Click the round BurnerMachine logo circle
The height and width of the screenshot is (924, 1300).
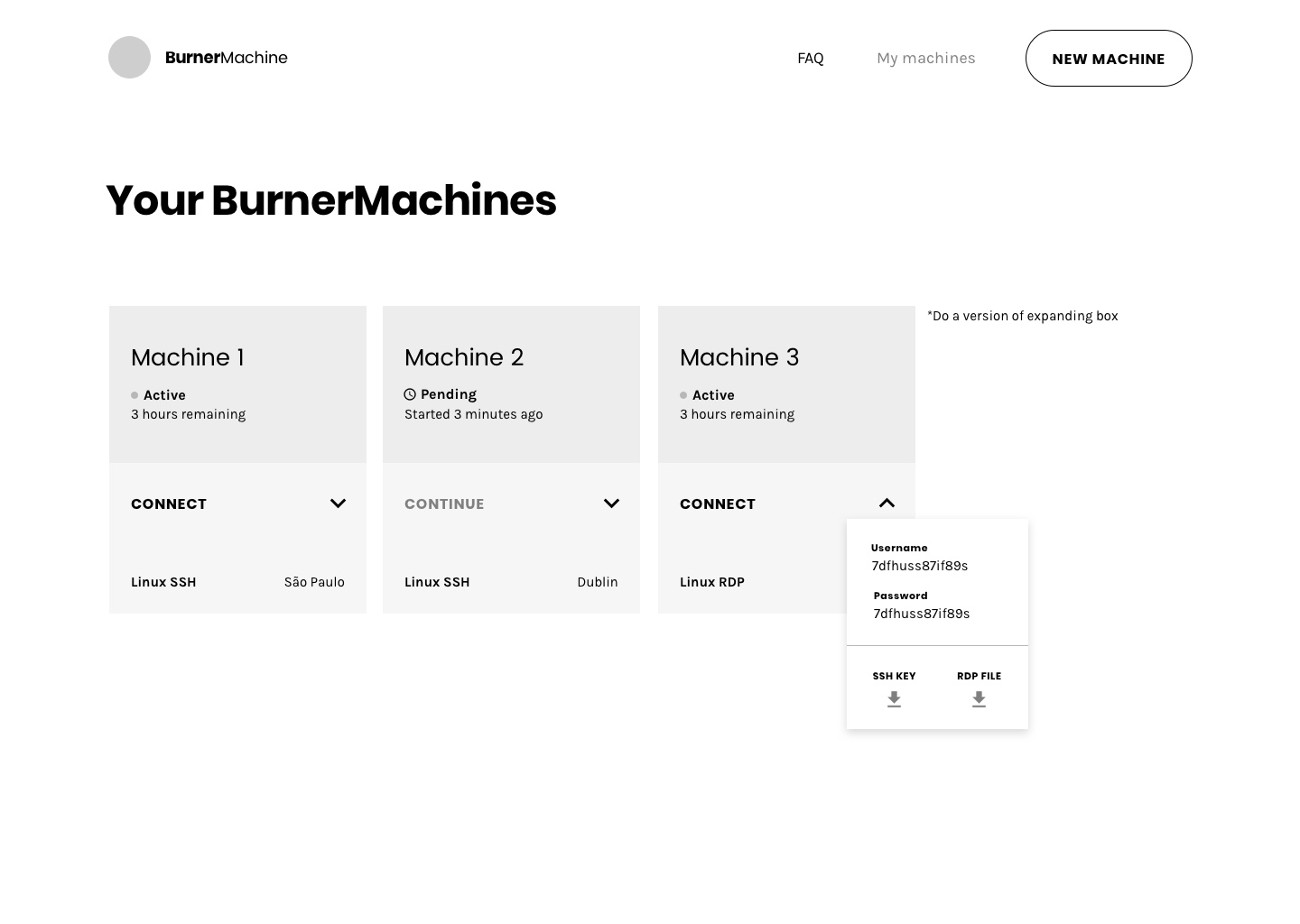coord(129,58)
